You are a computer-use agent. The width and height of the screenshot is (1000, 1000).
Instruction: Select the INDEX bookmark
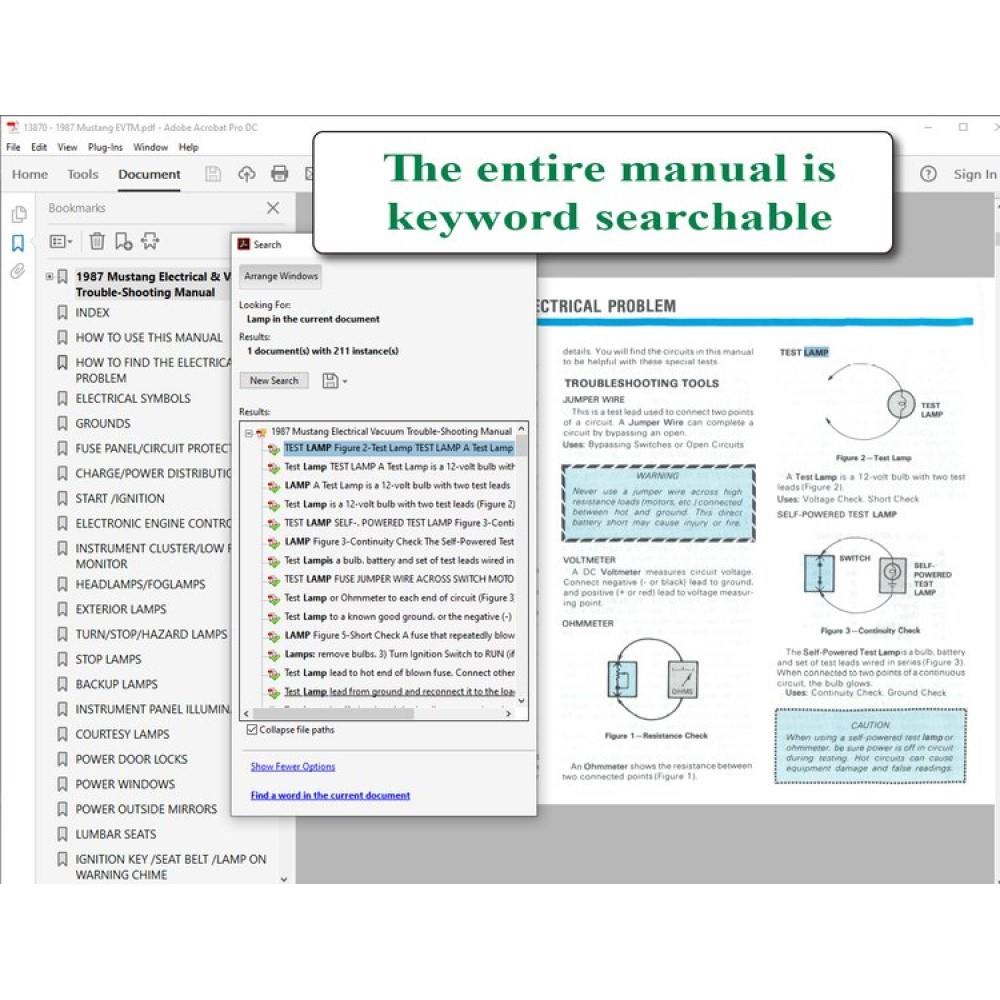tap(92, 312)
